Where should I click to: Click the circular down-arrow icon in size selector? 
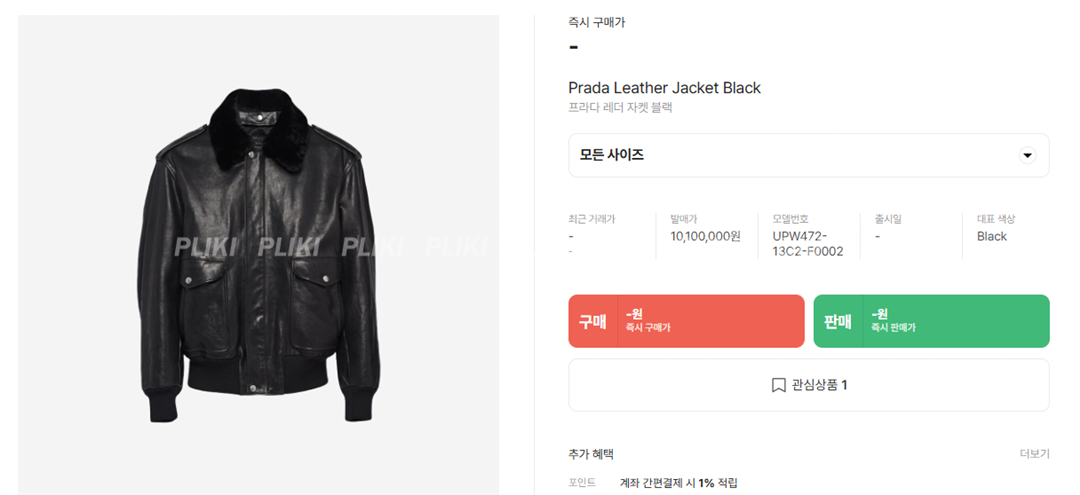click(1027, 156)
